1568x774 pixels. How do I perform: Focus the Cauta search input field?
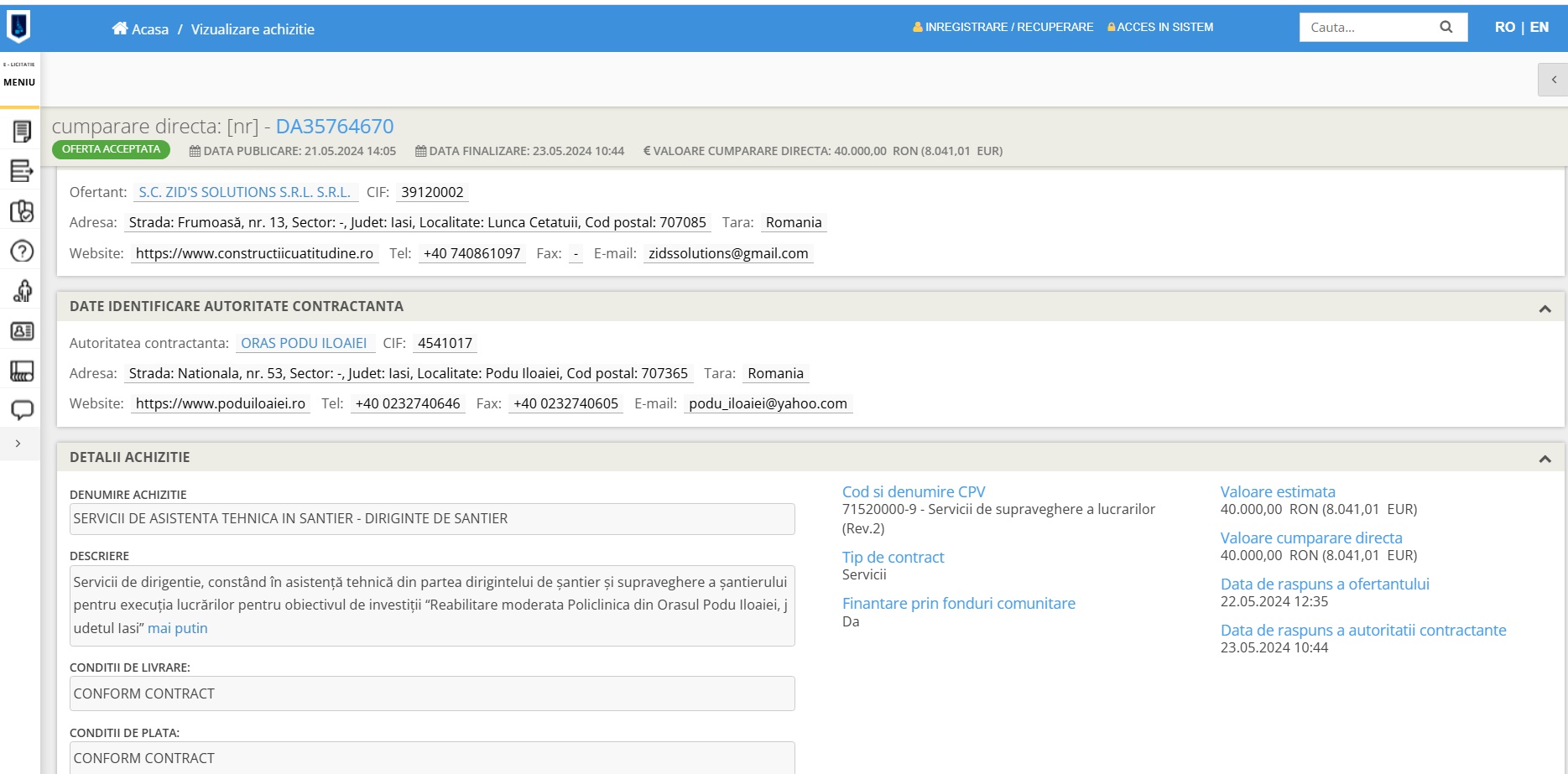(1367, 27)
